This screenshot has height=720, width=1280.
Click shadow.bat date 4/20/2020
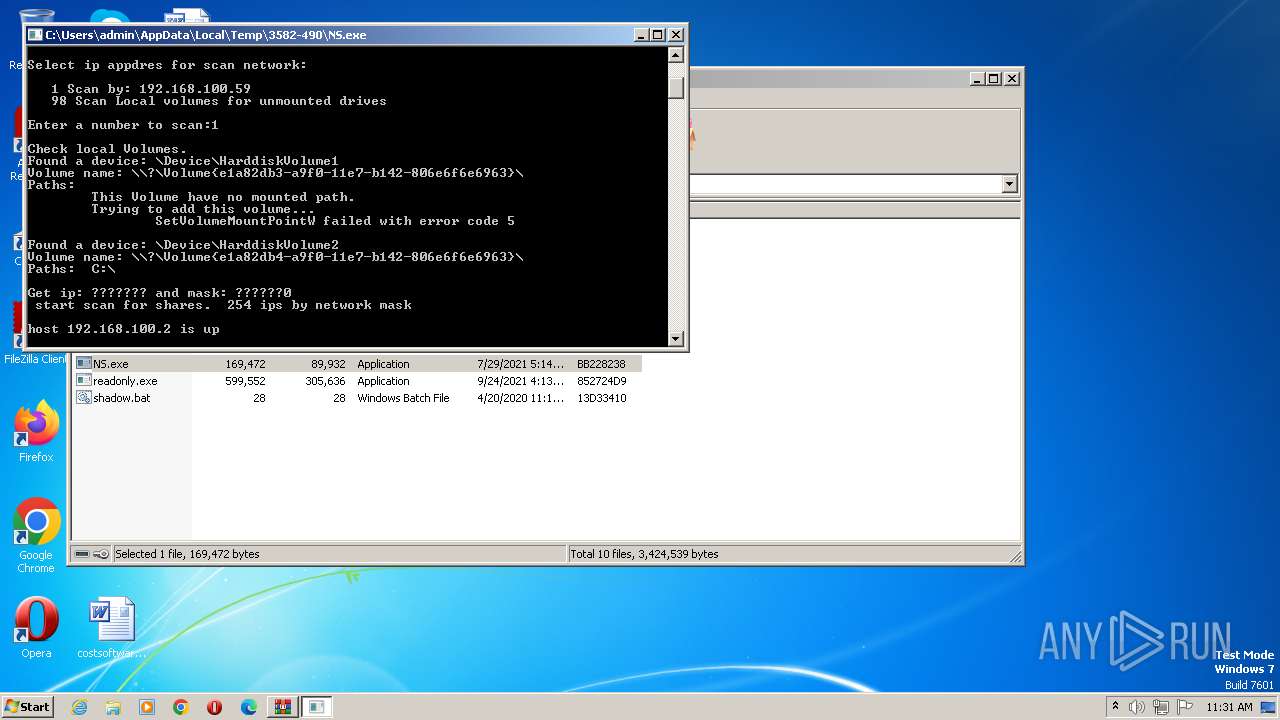521,398
